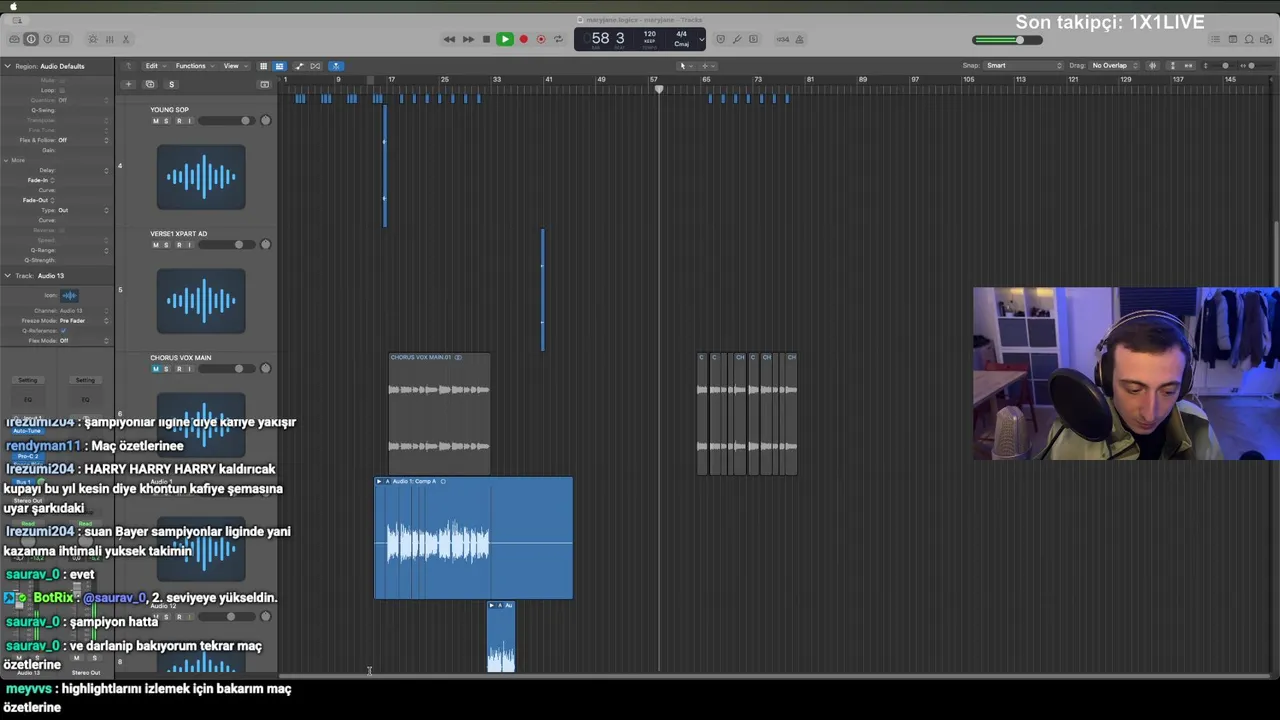The image size is (1280, 720).
Task: Unmute the CHORUS VOX MAIN track
Action: 155,369
